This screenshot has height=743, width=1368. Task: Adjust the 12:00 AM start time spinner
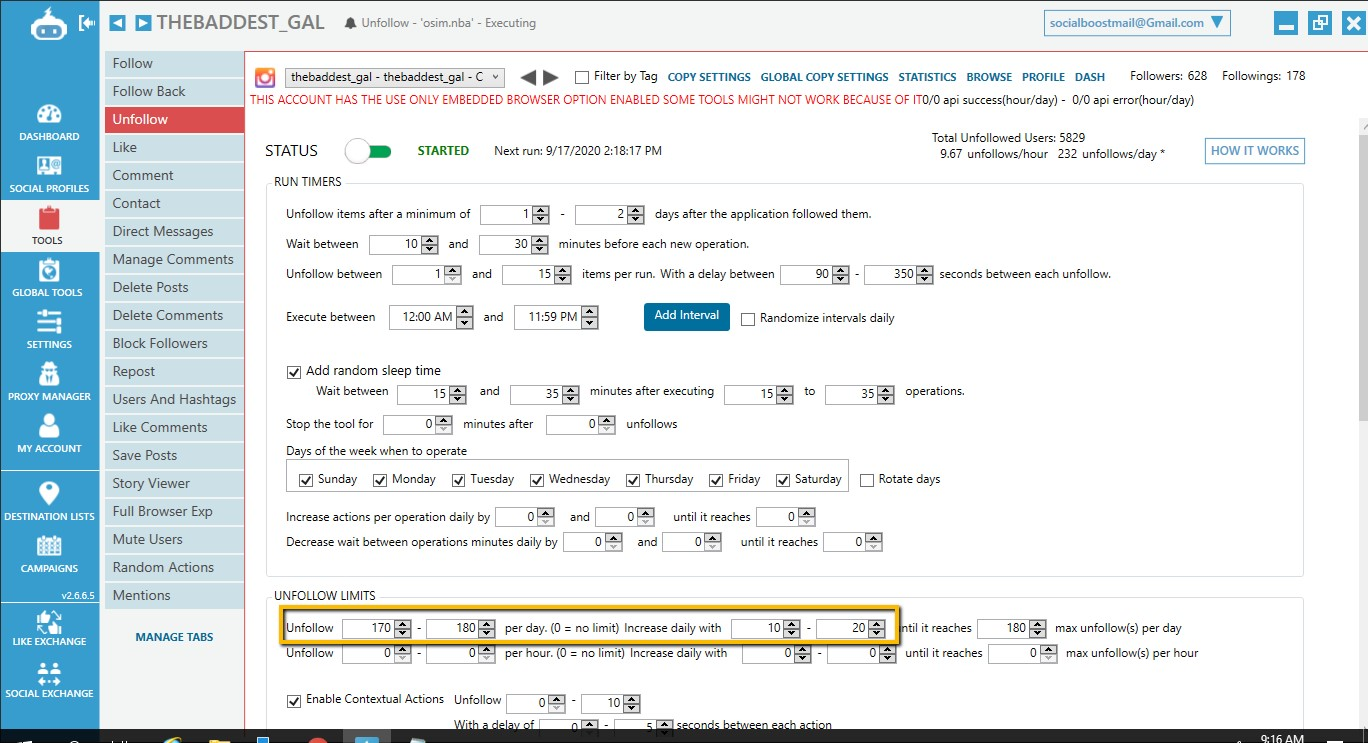coord(464,318)
